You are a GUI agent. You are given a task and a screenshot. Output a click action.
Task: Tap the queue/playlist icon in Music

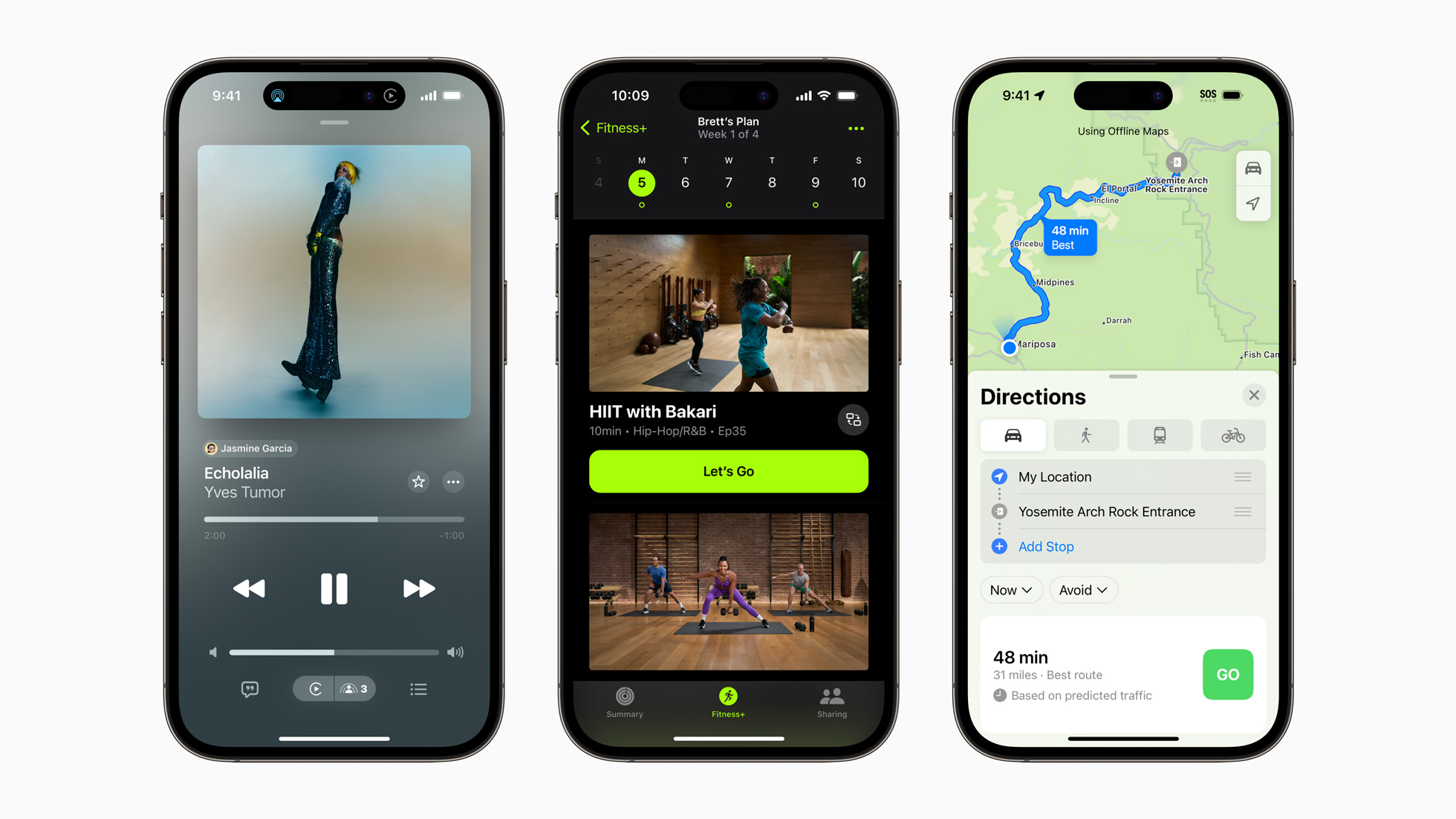coord(421,688)
